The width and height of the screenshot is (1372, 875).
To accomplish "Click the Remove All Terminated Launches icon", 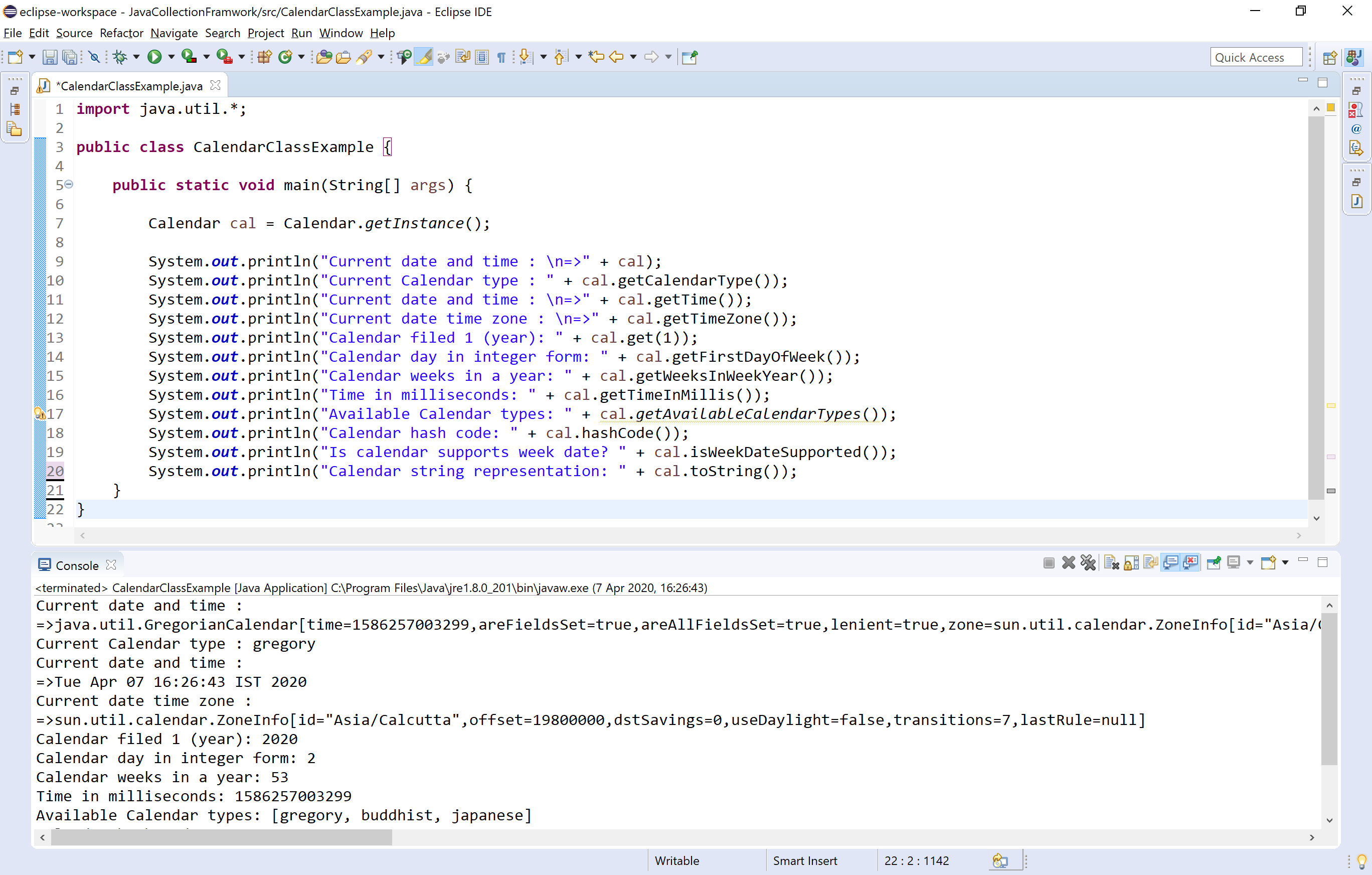I will 1088,563.
